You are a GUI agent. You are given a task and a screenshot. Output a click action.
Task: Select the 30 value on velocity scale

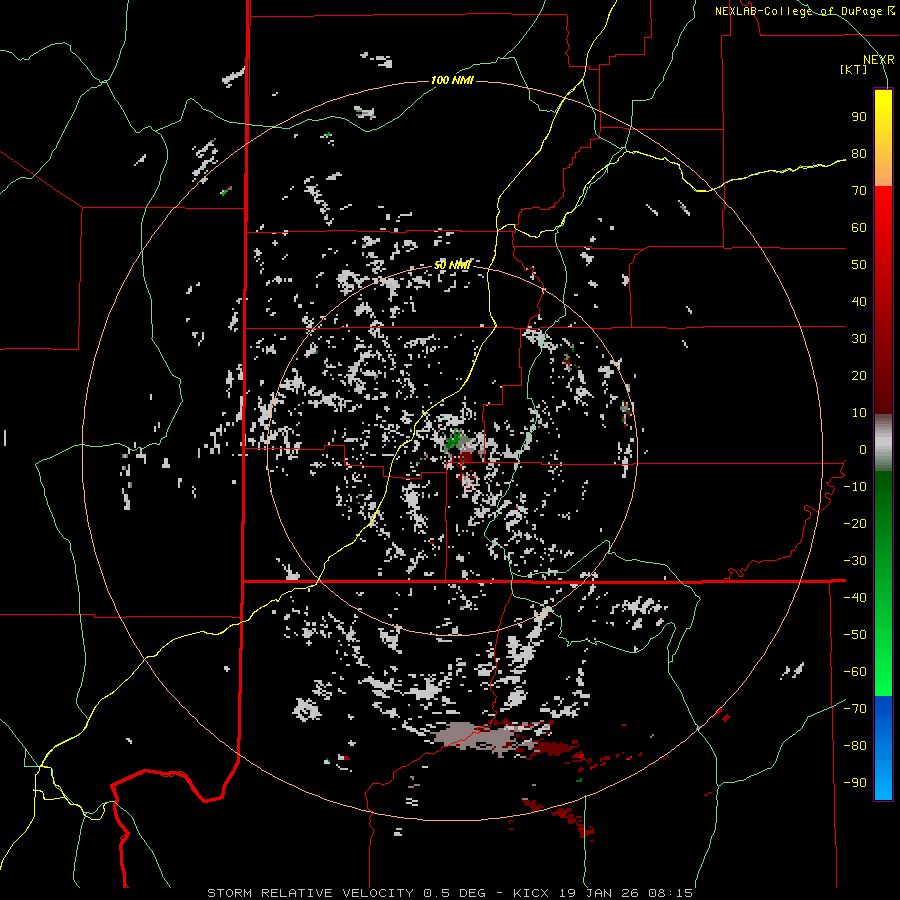[859, 339]
